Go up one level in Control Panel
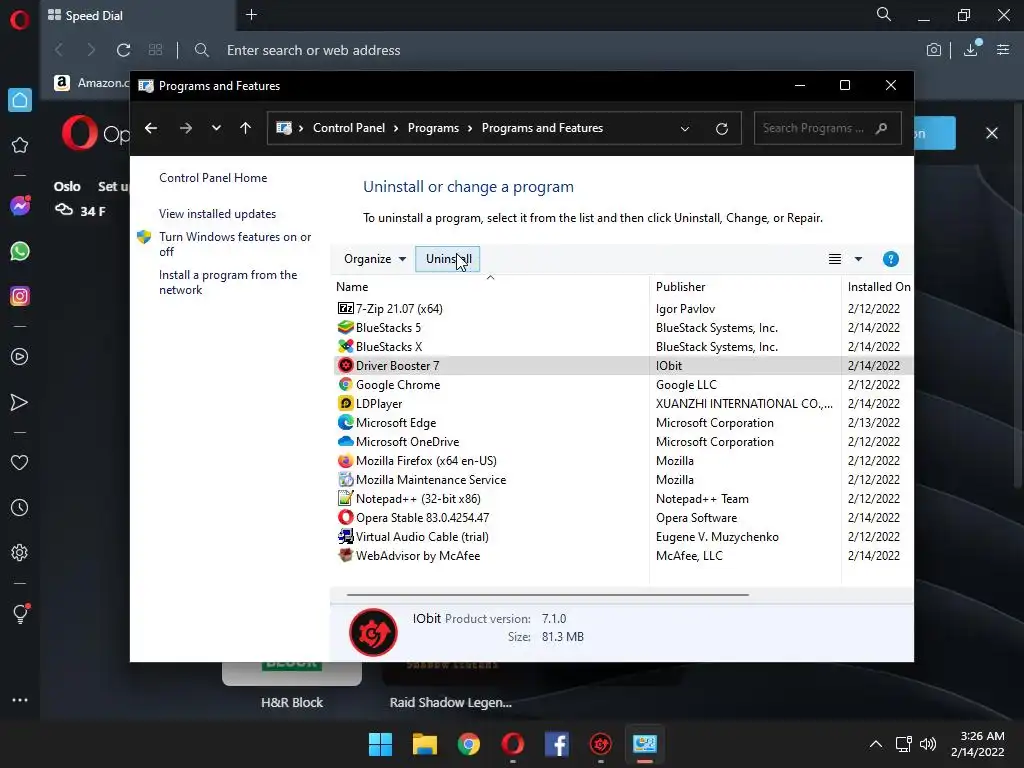The image size is (1024, 768). click(246, 128)
